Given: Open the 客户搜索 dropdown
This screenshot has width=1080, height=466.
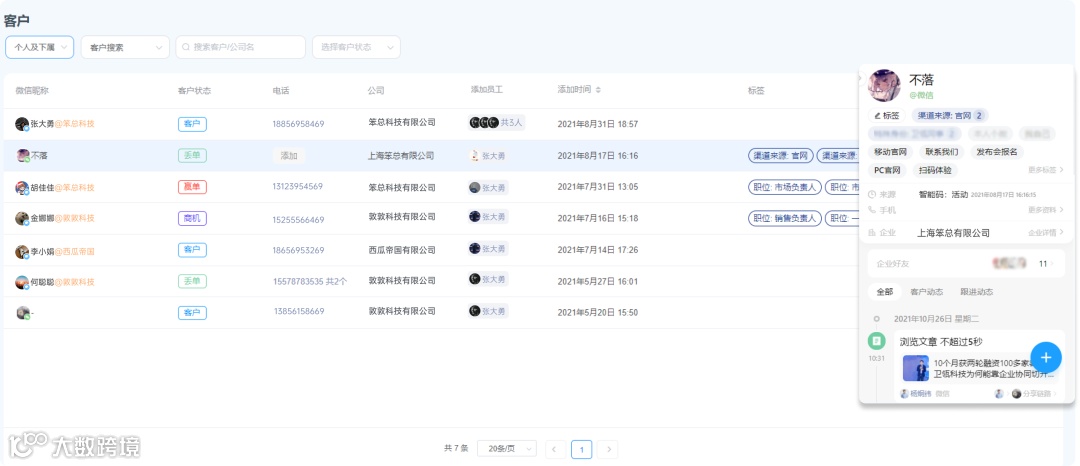Looking at the screenshot, I should 125,47.
